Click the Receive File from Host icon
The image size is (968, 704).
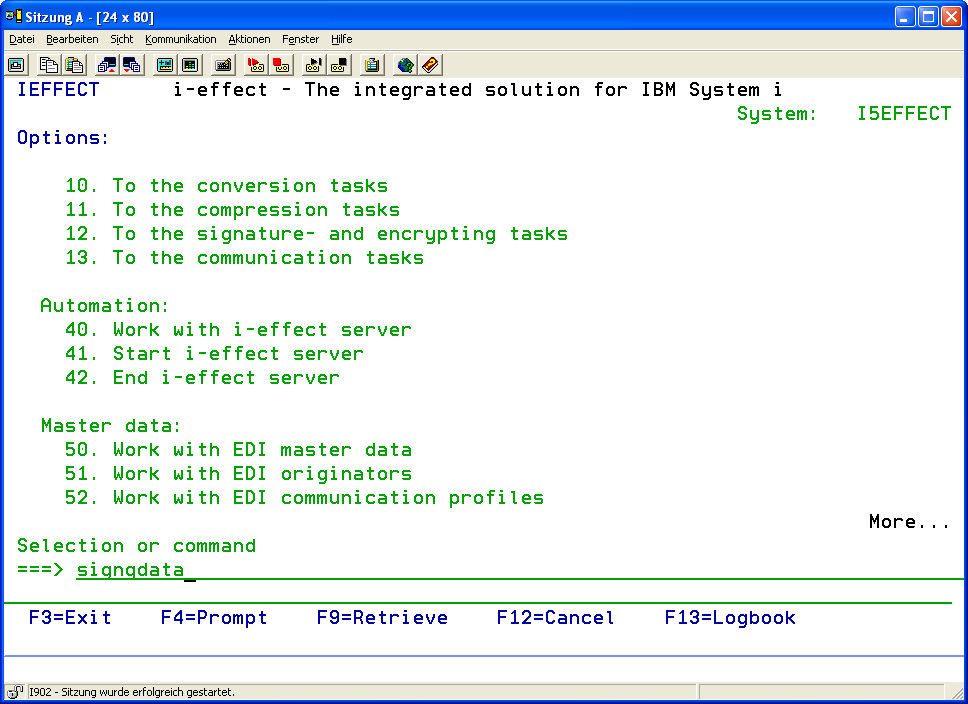[132, 65]
